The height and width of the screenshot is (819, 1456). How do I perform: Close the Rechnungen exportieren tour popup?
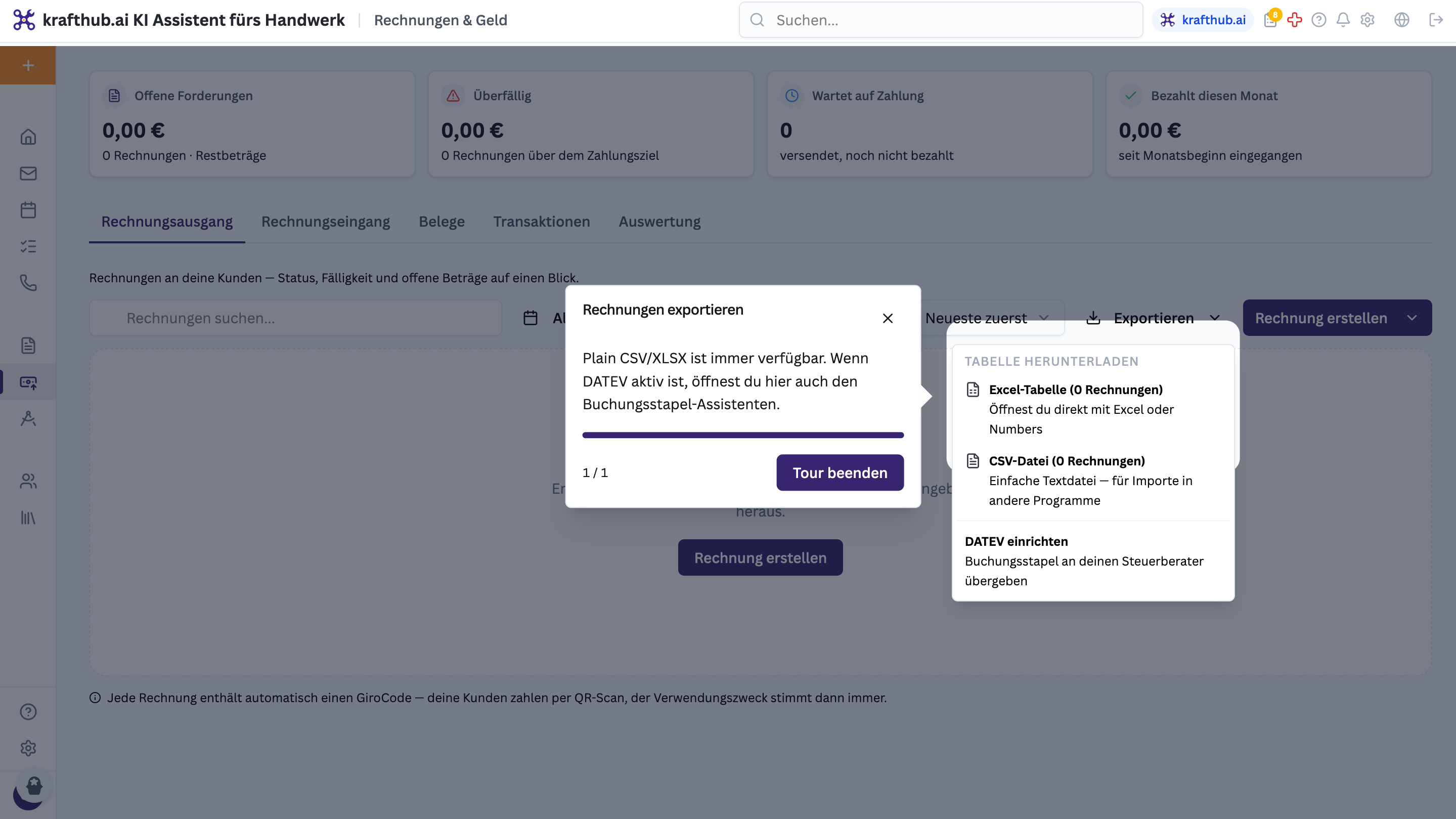point(888,318)
